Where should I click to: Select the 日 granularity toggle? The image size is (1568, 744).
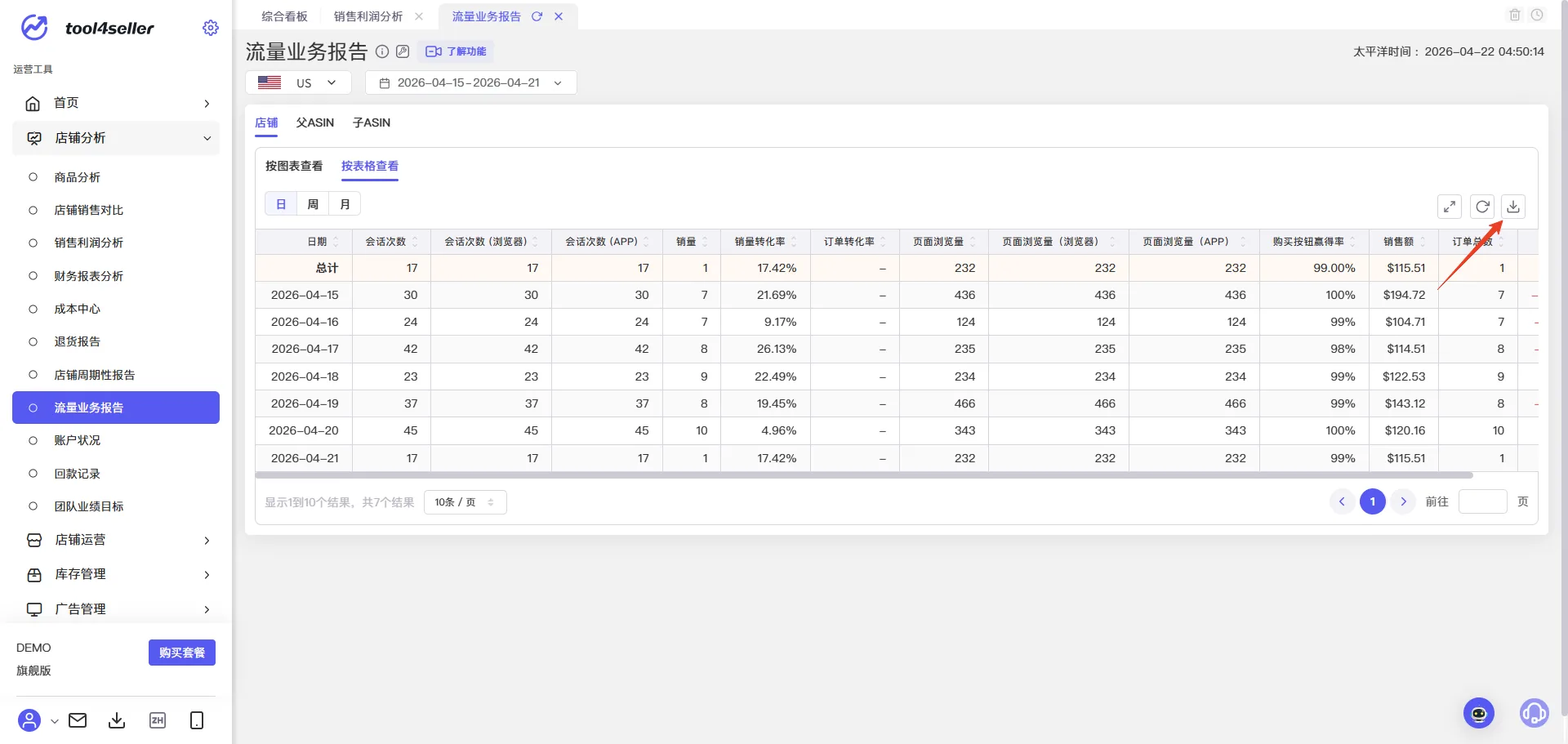[x=281, y=204]
